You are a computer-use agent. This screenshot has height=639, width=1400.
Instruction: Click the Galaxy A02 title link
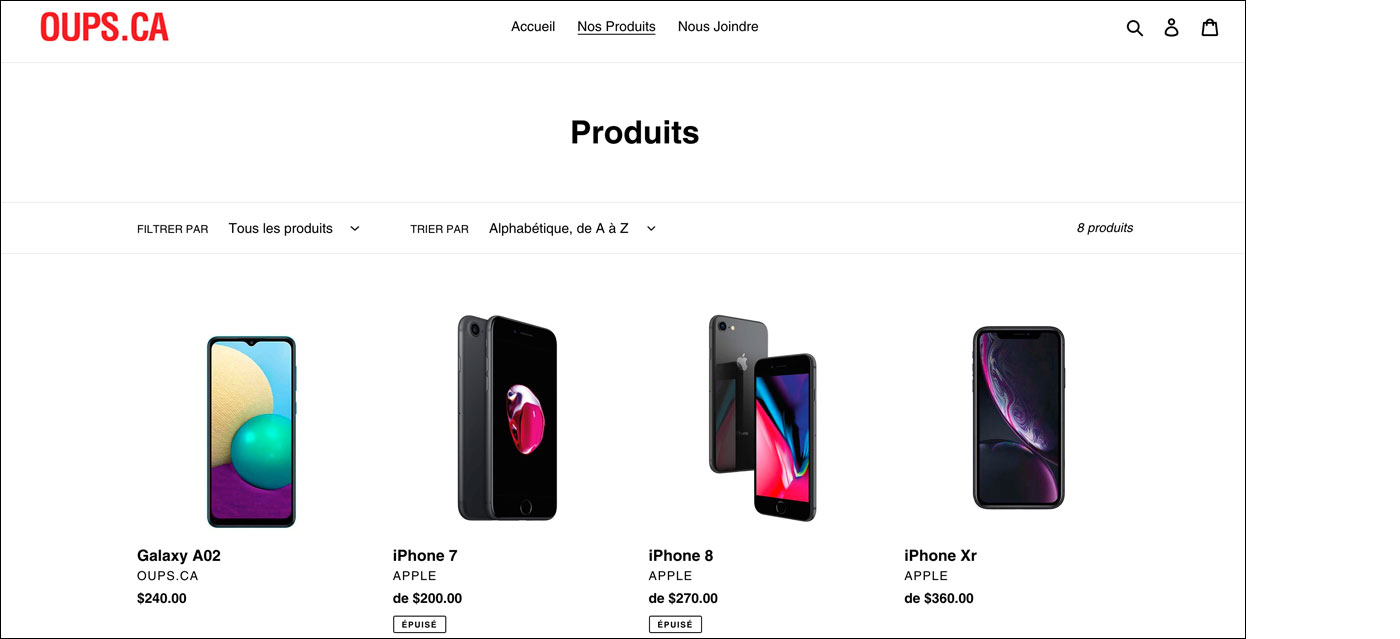(179, 556)
